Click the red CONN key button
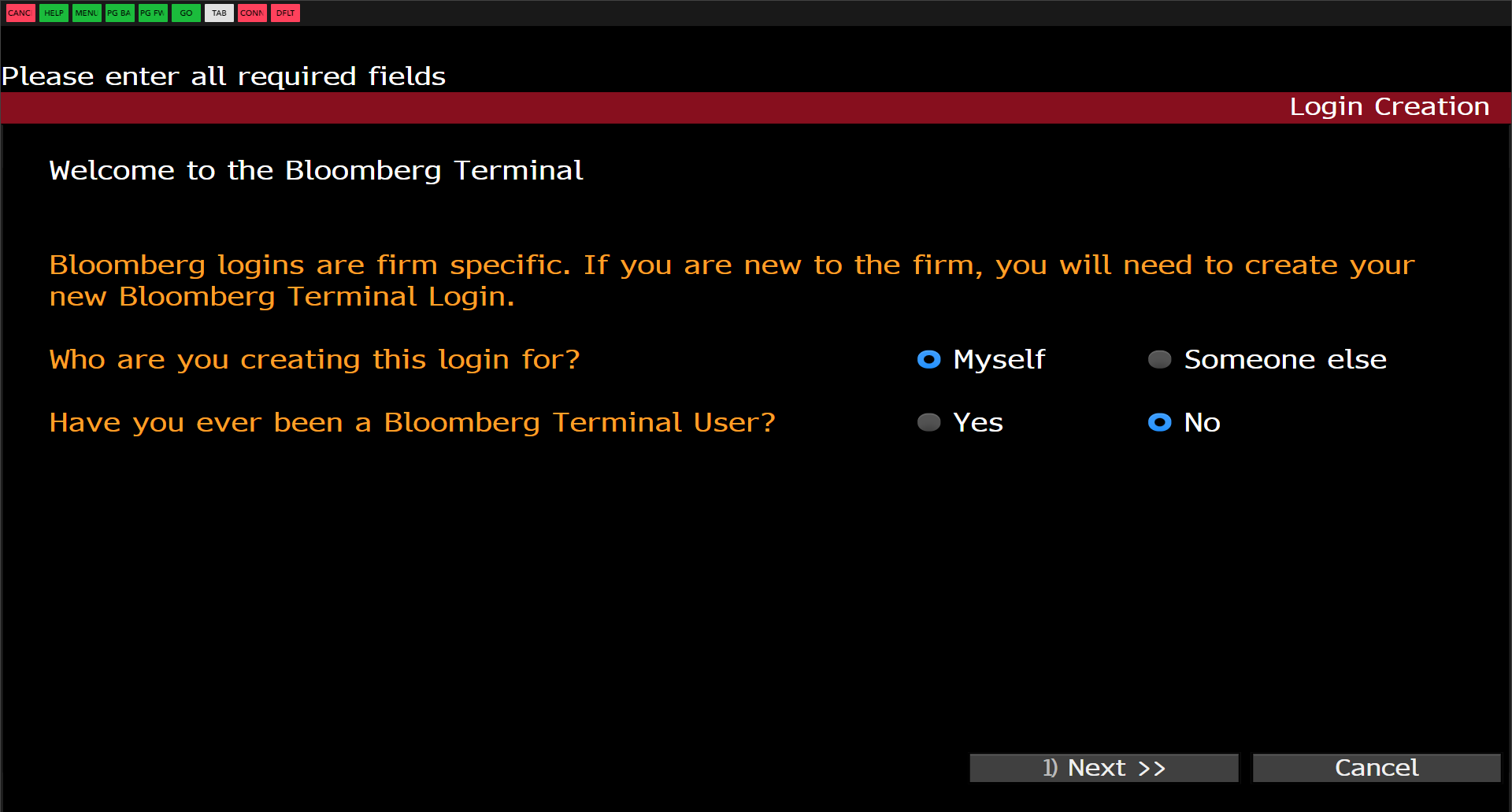This screenshot has width=1512, height=812. tap(252, 13)
